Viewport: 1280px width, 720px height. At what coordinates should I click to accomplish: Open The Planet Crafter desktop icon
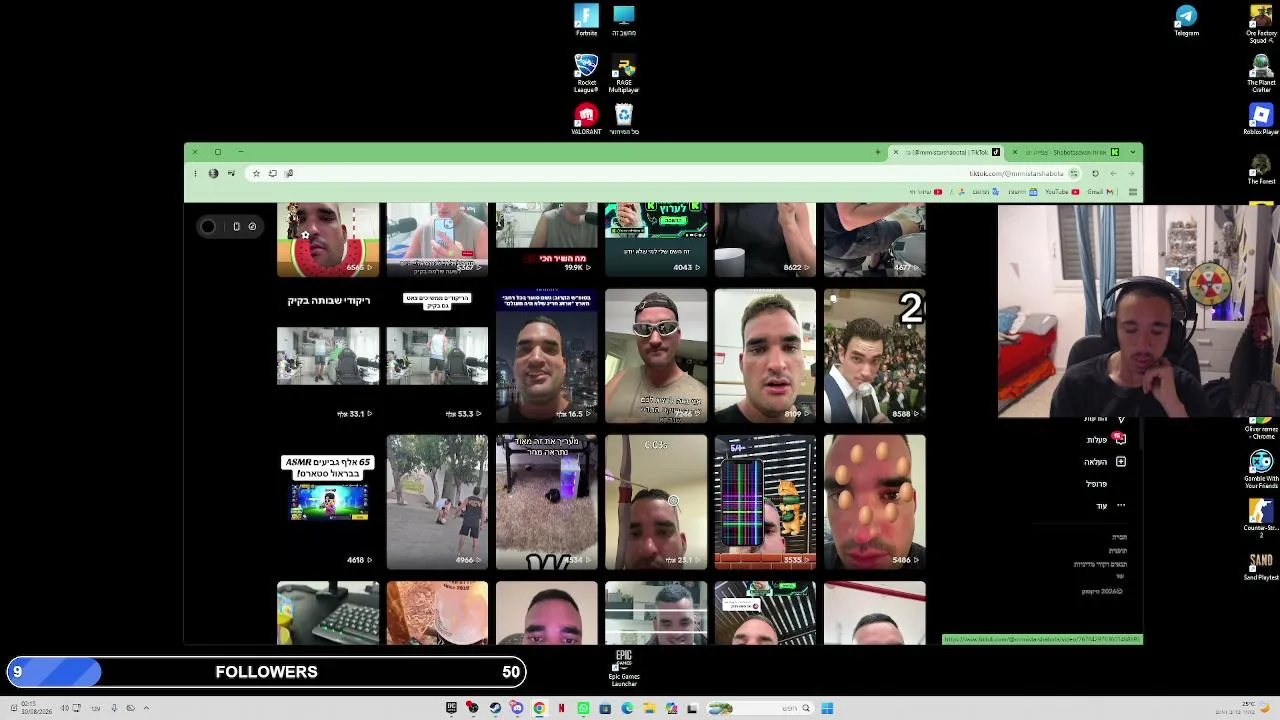pyautogui.click(x=1260, y=73)
